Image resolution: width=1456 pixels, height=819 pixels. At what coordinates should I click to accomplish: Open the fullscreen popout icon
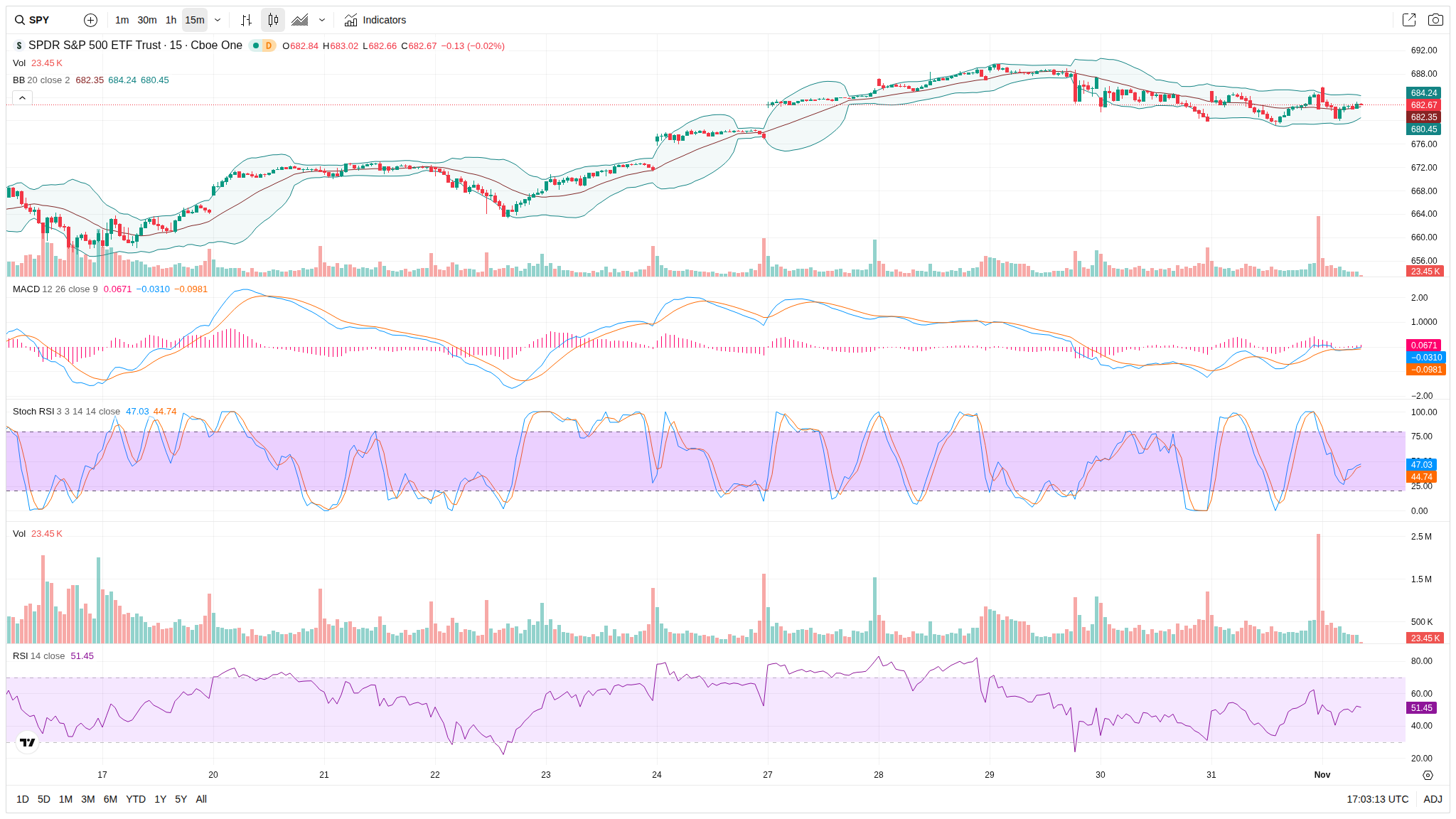coord(1408,20)
